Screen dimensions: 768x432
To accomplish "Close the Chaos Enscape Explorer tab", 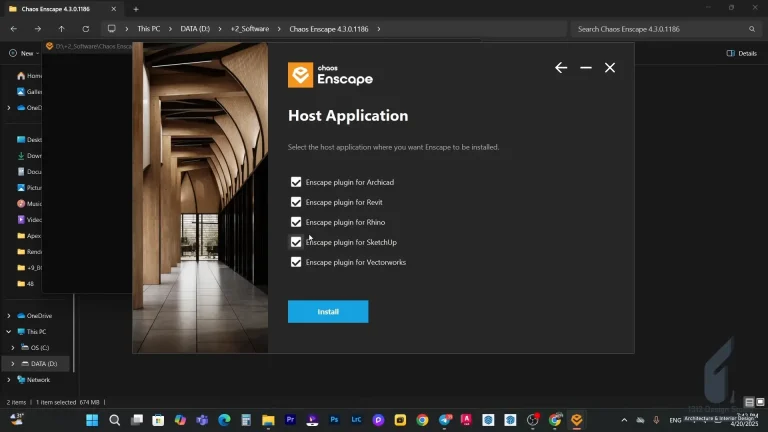I will click(x=114, y=9).
